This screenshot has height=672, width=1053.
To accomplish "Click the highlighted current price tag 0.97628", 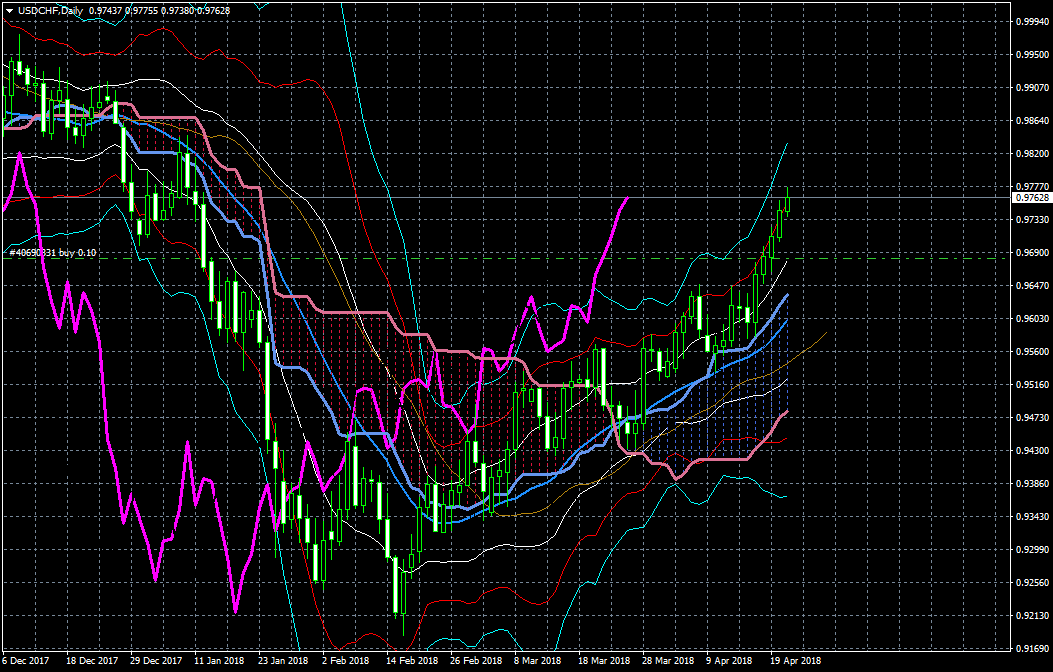I will tap(1029, 197).
